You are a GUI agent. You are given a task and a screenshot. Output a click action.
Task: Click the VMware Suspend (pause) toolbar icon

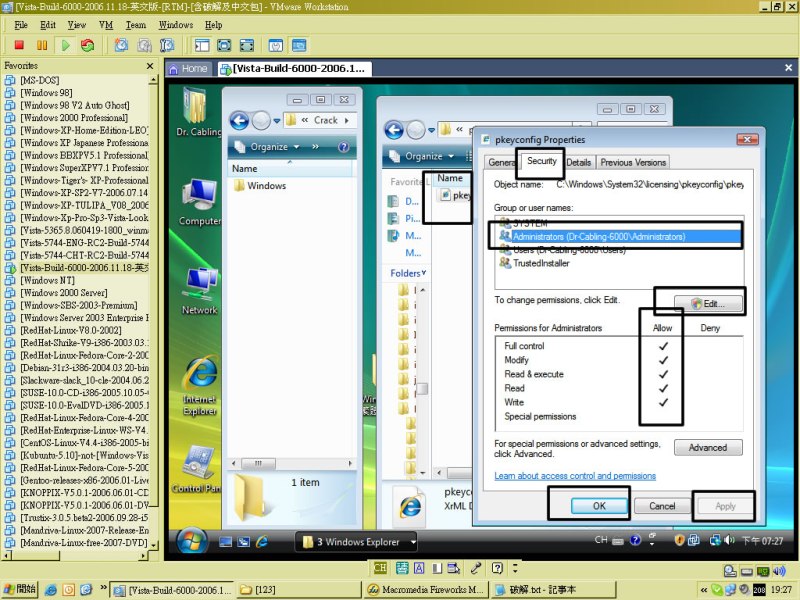click(x=42, y=45)
